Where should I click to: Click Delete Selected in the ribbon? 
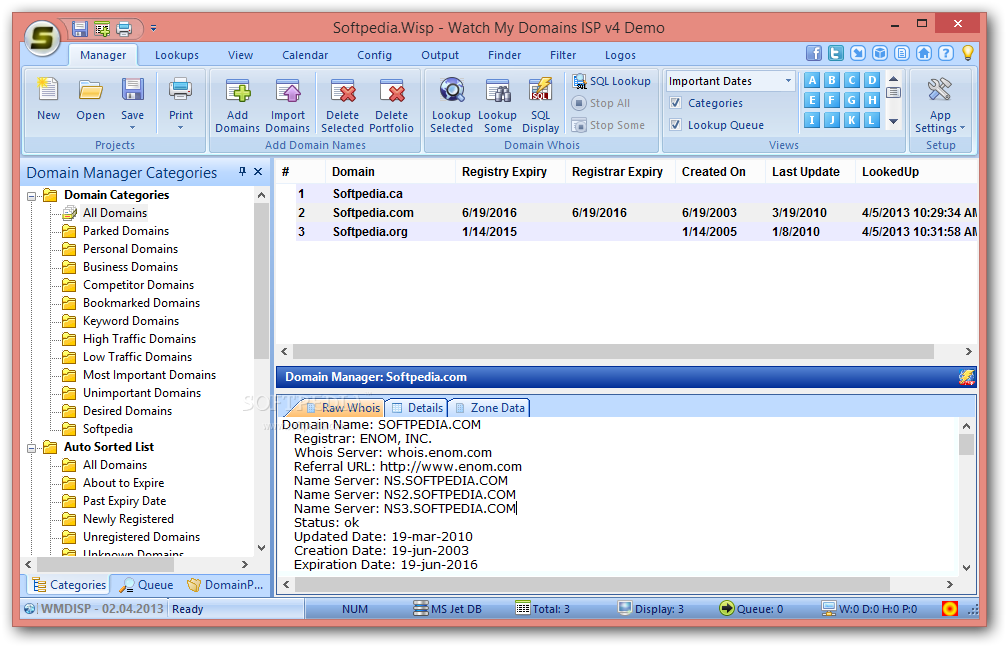pyautogui.click(x=342, y=105)
